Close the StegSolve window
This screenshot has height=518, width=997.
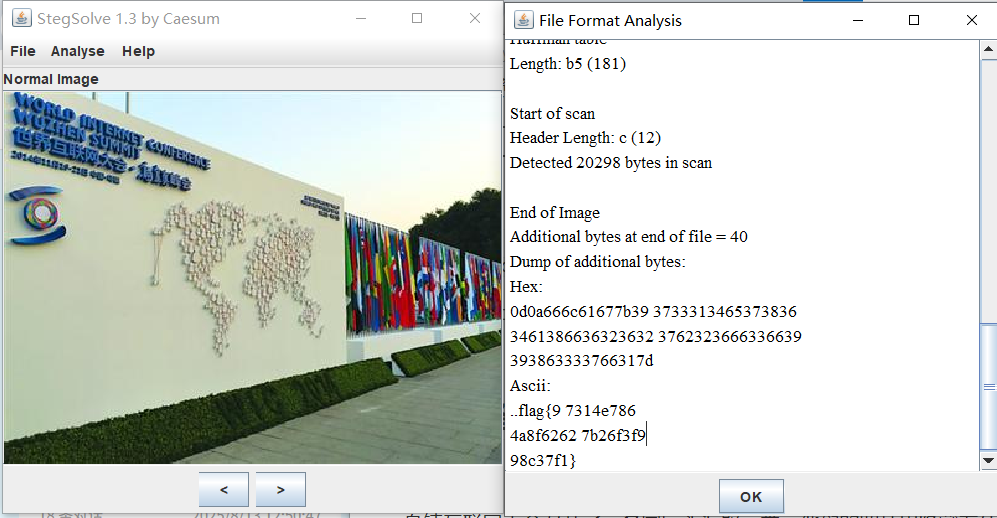click(x=475, y=18)
